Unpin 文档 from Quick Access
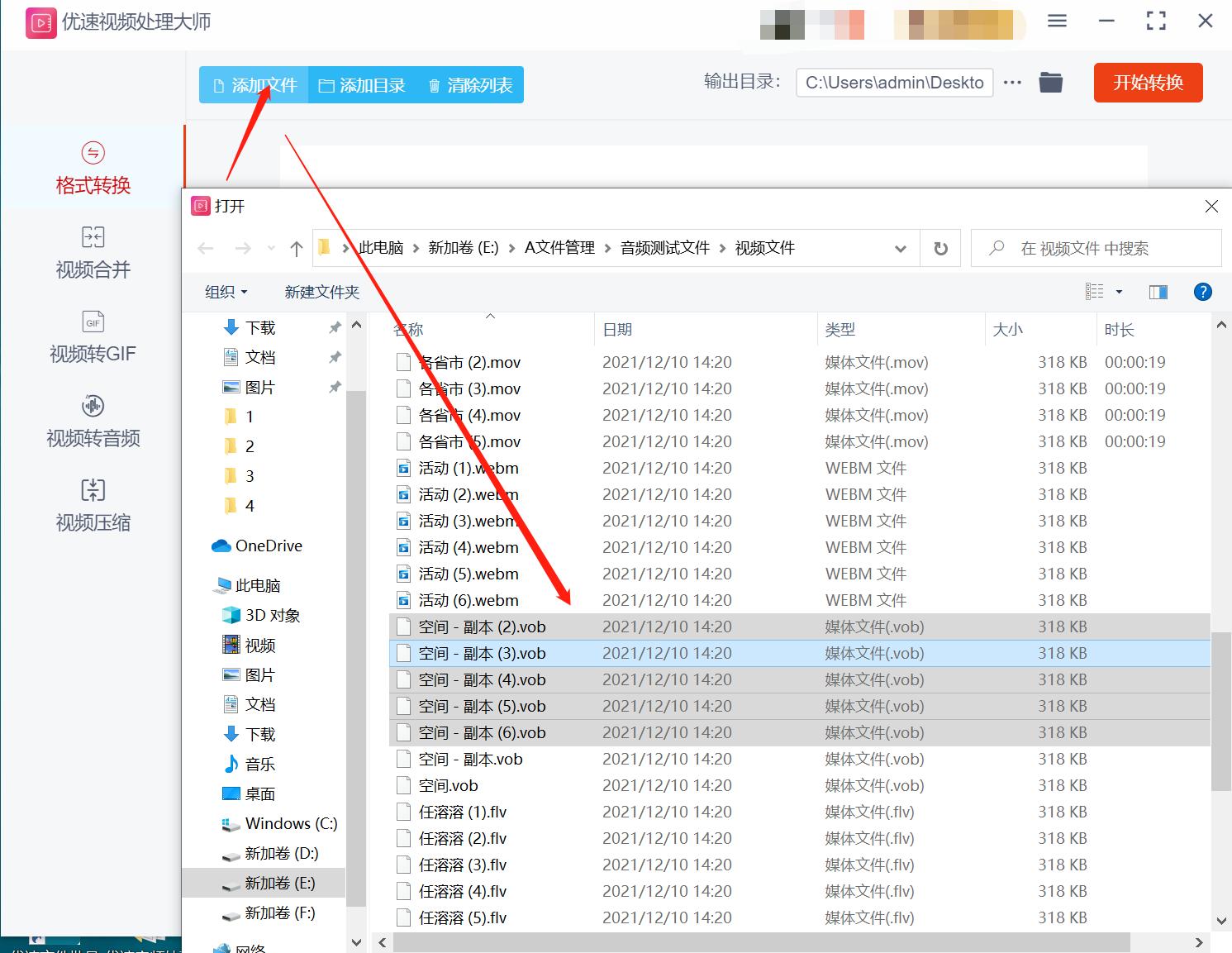This screenshot has height=953, width=1232. pyautogui.click(x=335, y=356)
